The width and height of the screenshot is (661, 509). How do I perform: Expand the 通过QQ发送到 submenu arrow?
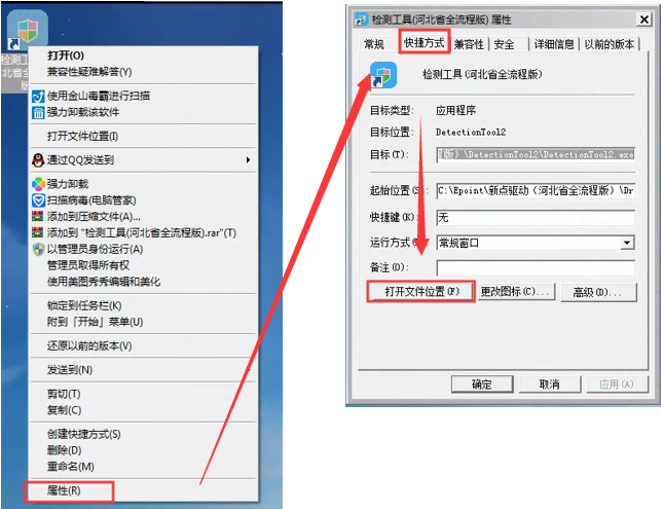tap(248, 160)
